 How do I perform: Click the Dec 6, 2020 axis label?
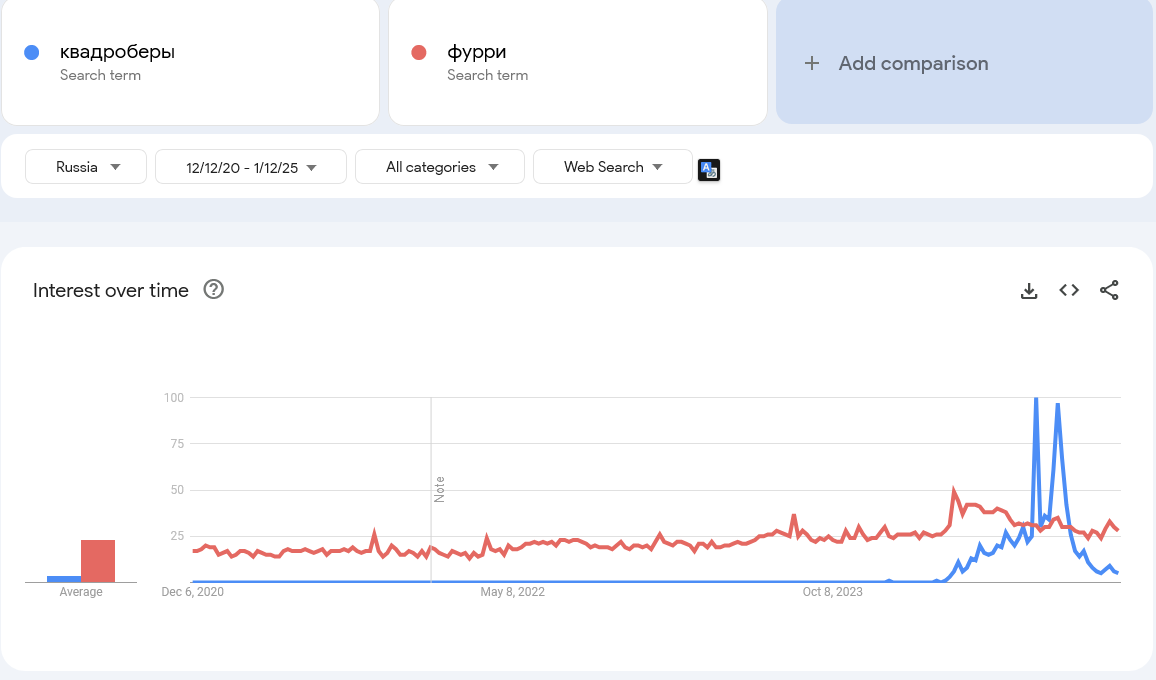click(192, 591)
